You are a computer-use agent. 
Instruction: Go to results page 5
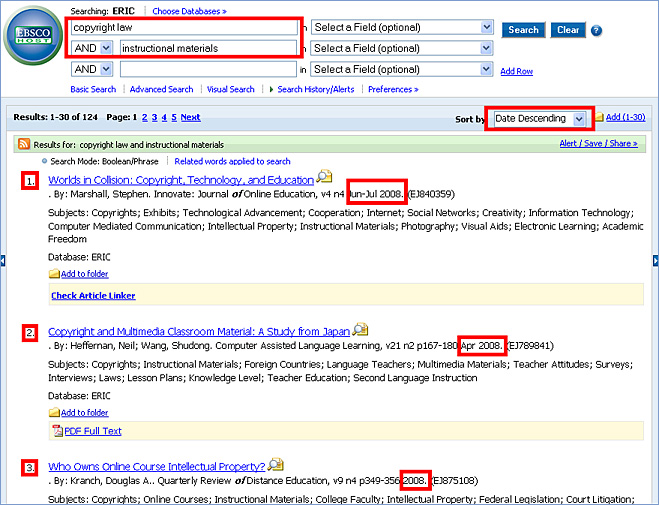(174, 117)
